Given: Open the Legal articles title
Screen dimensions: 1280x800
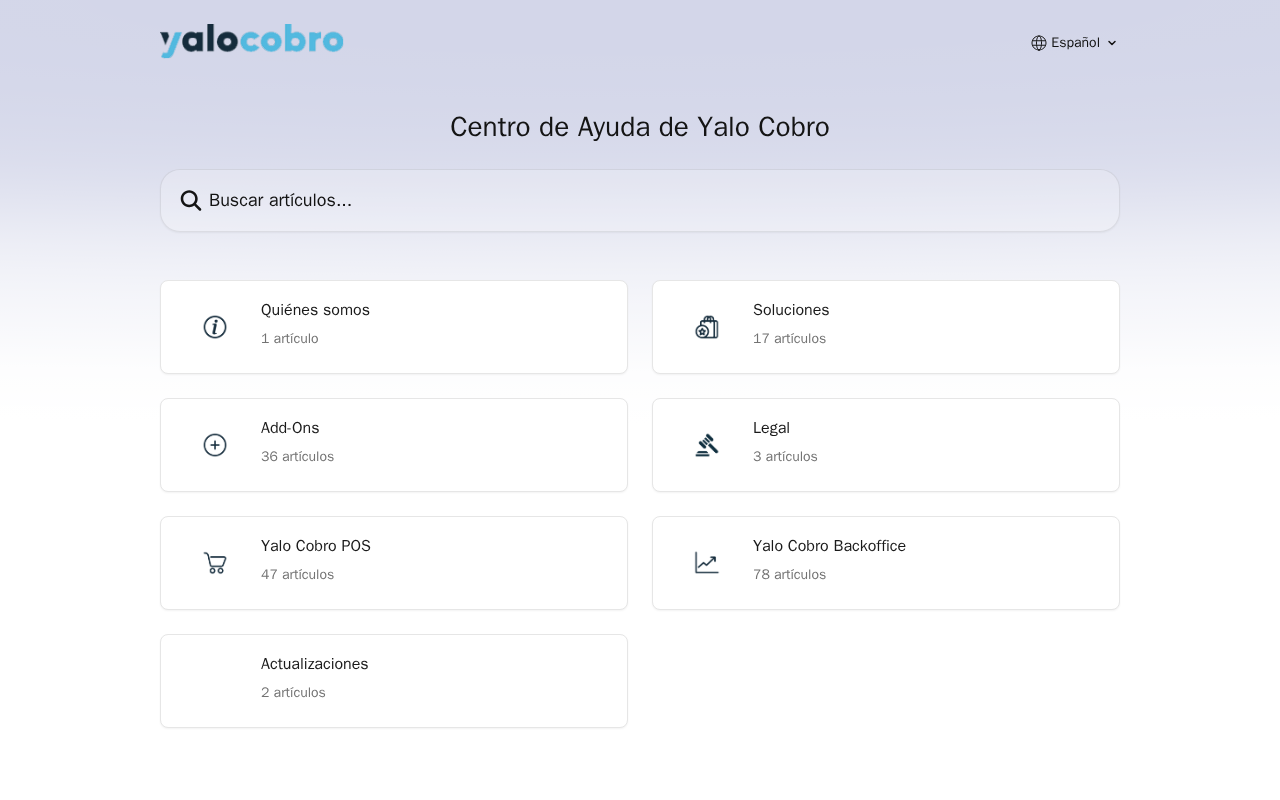Looking at the screenshot, I should [x=771, y=428].
